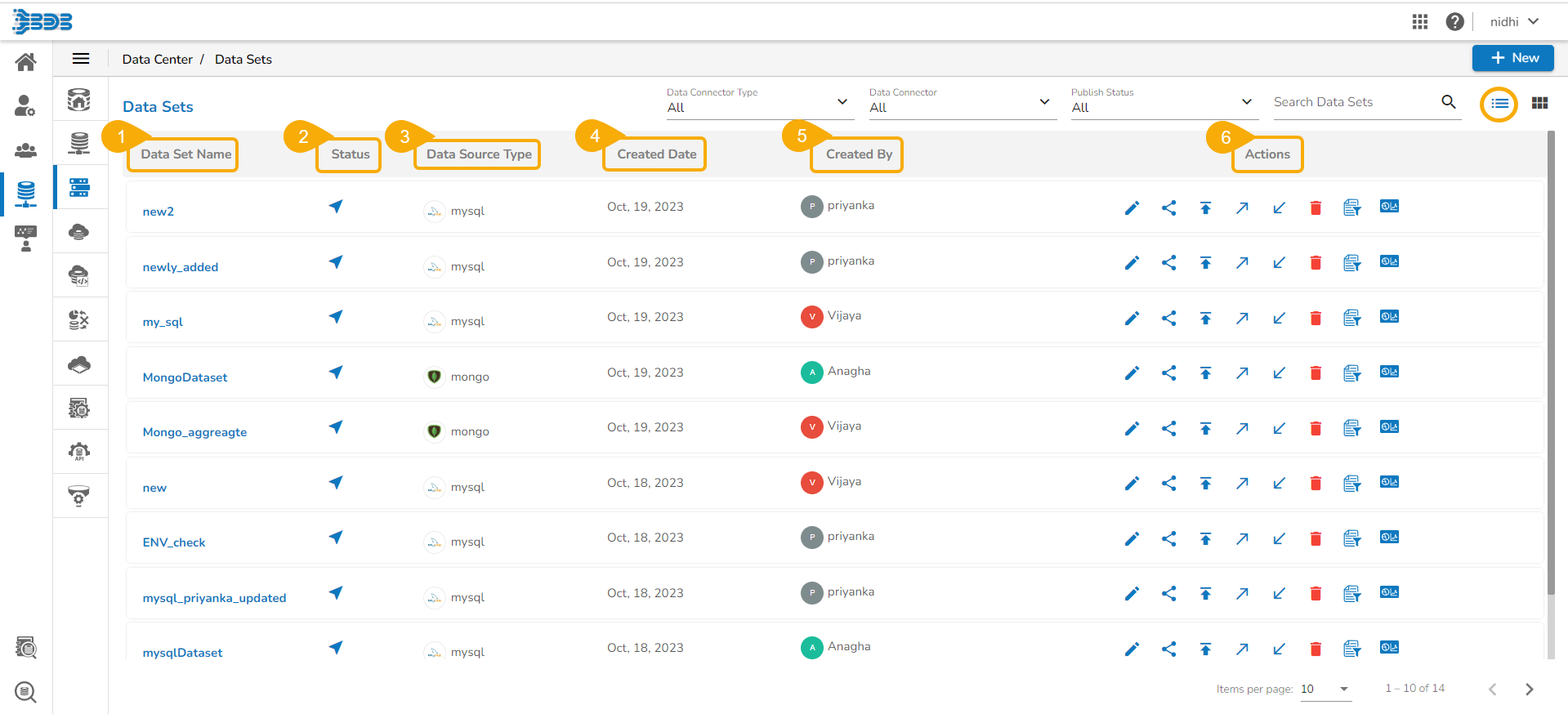Open the apps grid icon in header
This screenshot has width=1568, height=714.
[x=1420, y=22]
